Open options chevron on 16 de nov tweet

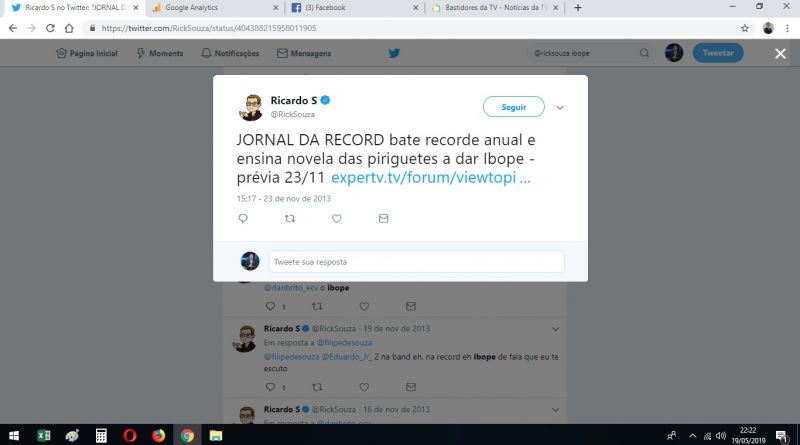(x=555, y=410)
